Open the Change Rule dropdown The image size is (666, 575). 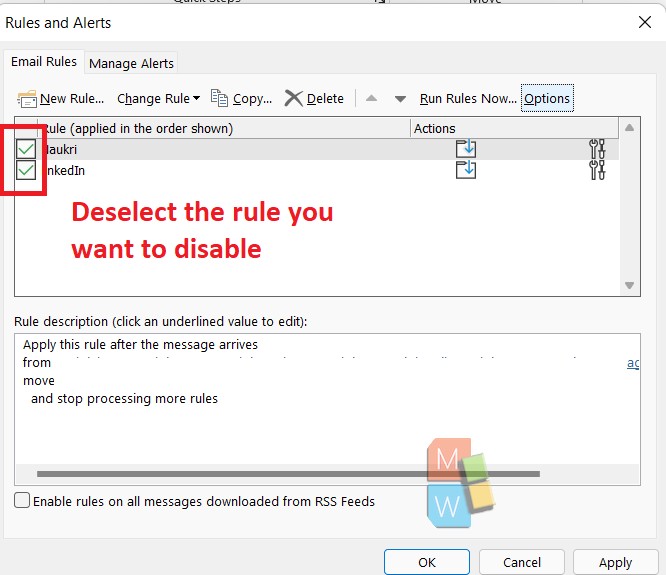(x=158, y=99)
